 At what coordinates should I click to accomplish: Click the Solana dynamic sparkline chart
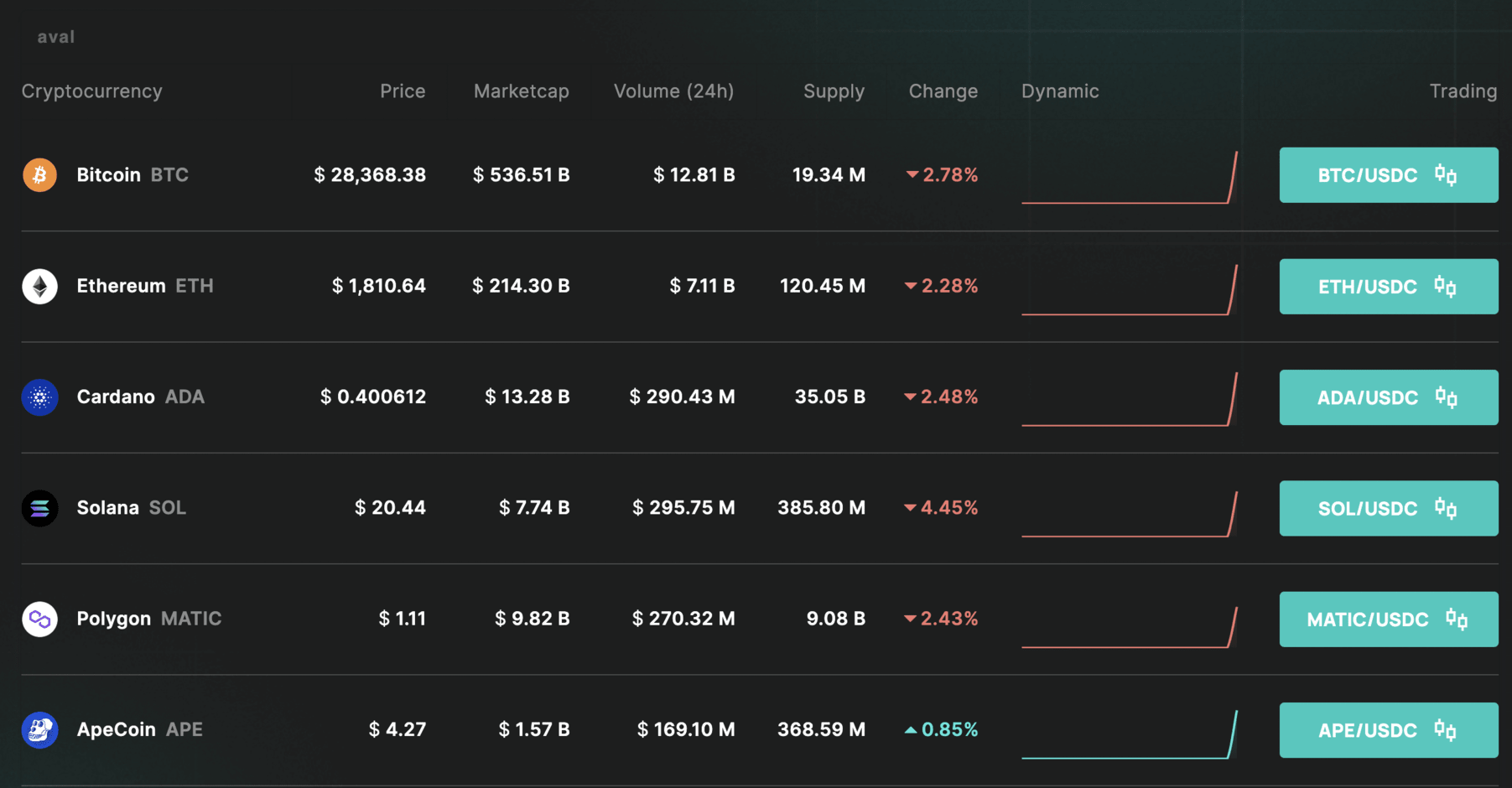pyautogui.click(x=1130, y=513)
